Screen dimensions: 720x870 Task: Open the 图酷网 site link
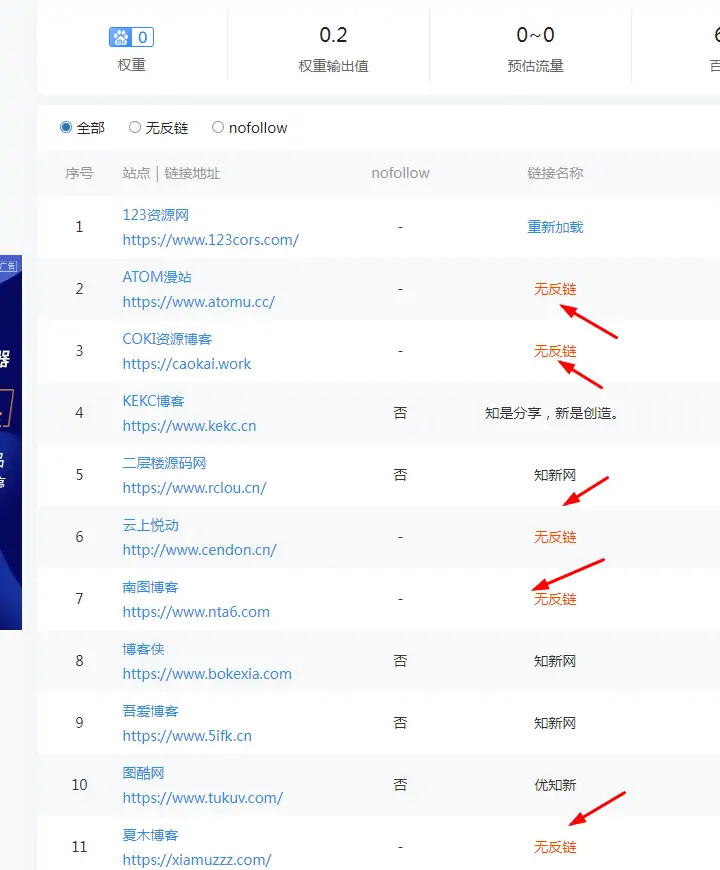143,773
